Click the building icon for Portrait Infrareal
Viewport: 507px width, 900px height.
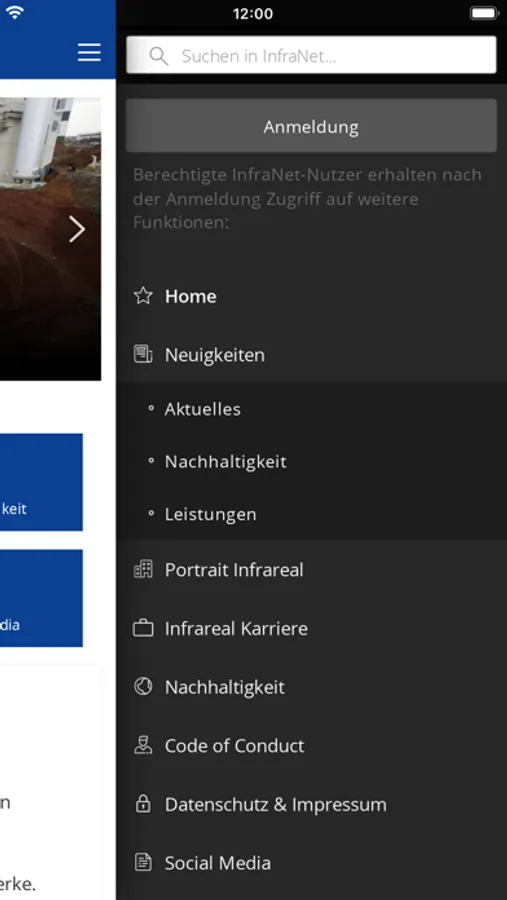143,569
